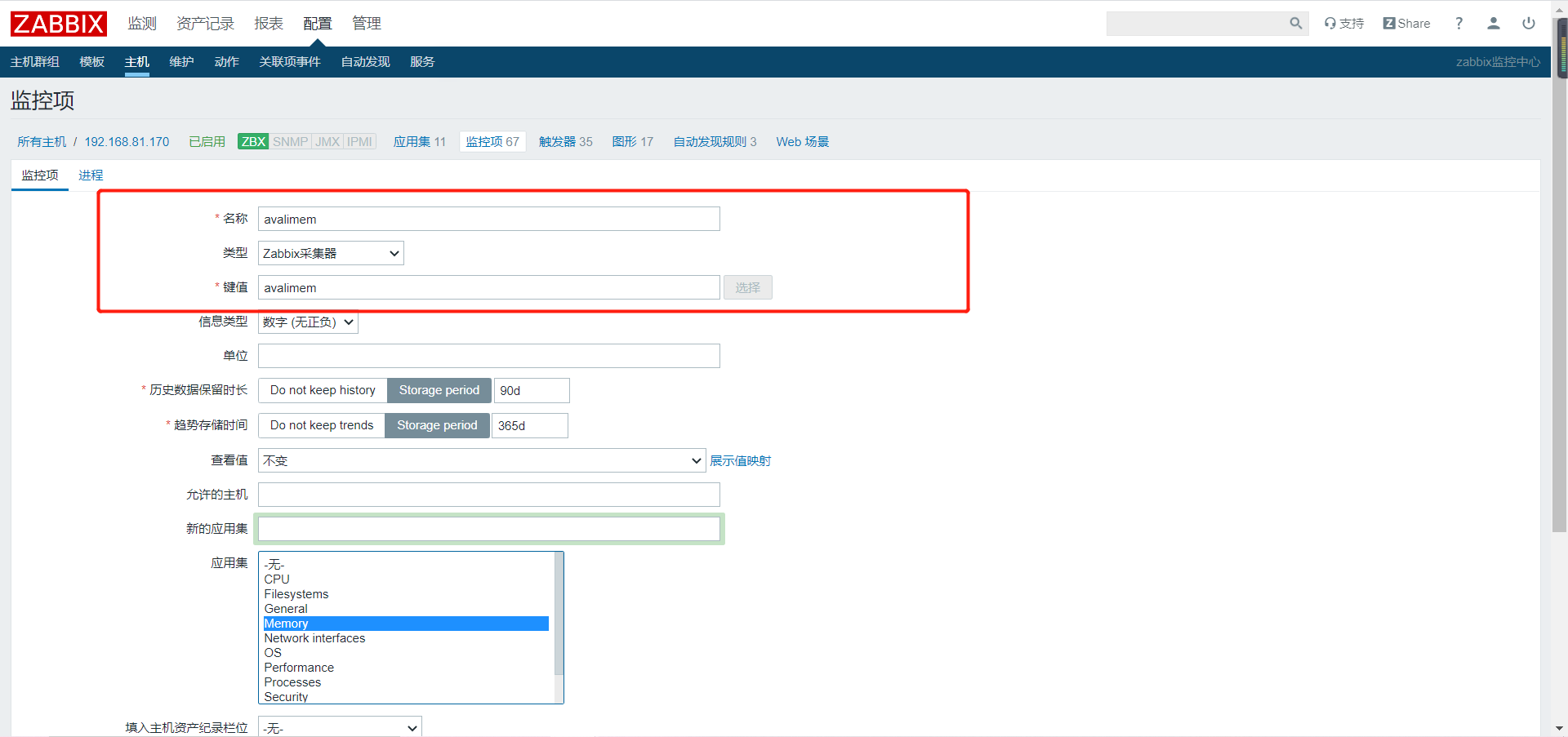Click the 名称 input field

pyautogui.click(x=489, y=219)
